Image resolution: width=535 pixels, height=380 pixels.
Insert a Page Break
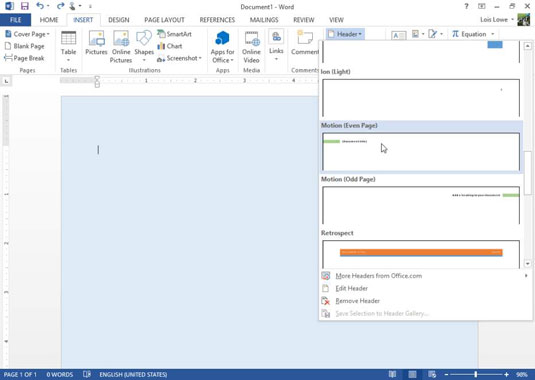point(24,58)
